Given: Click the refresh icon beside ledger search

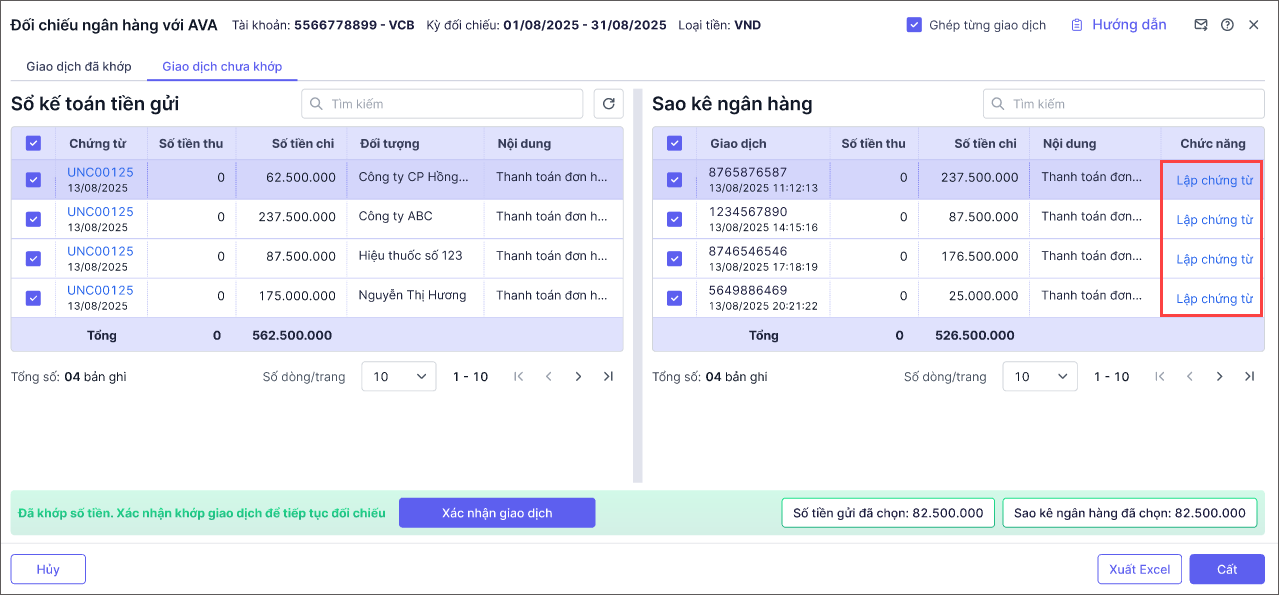Looking at the screenshot, I should click(x=608, y=103).
